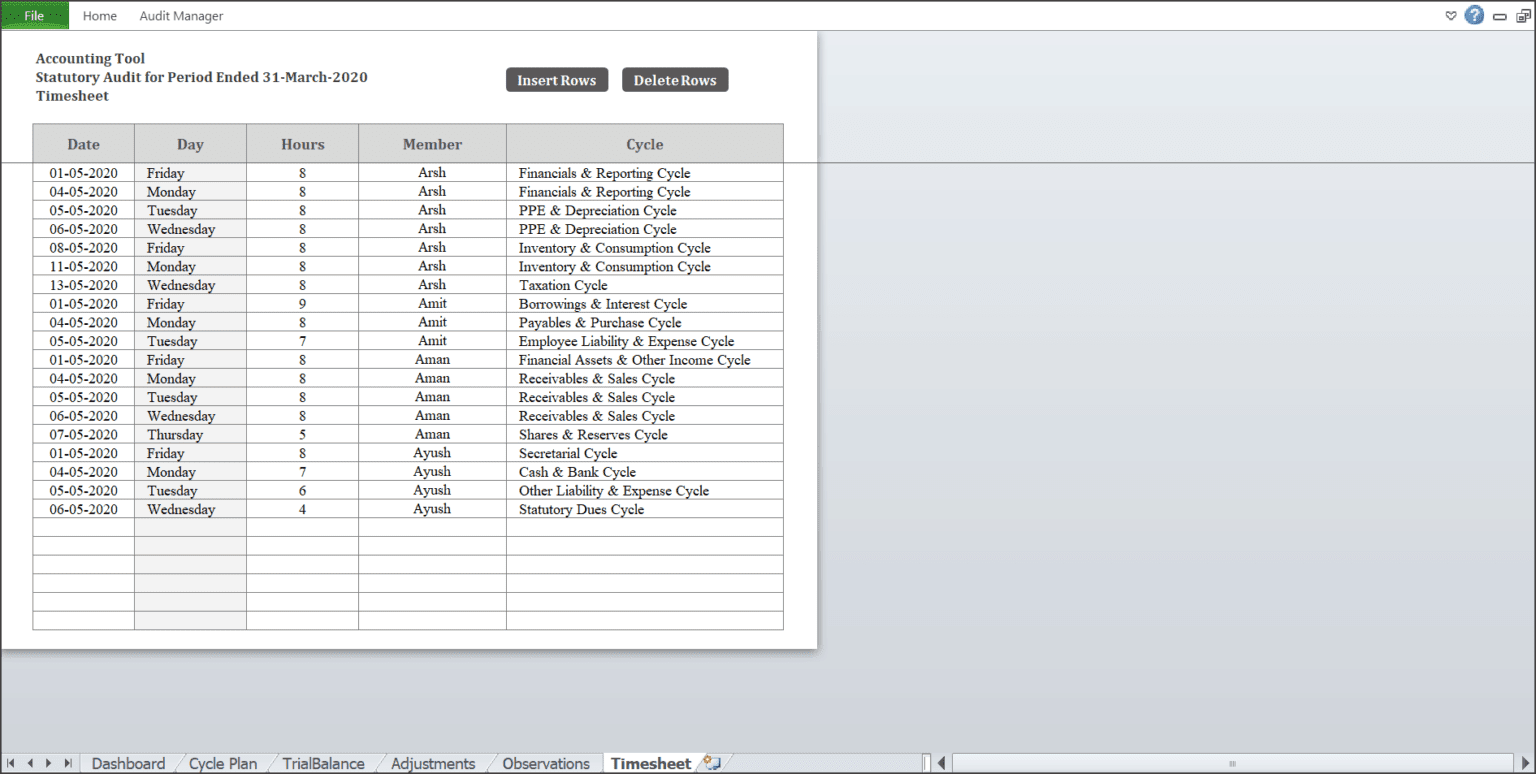Click the heart-shaped feedback icon near window controls
Viewport: 1536px width, 774px height.
pyautogui.click(x=1450, y=16)
